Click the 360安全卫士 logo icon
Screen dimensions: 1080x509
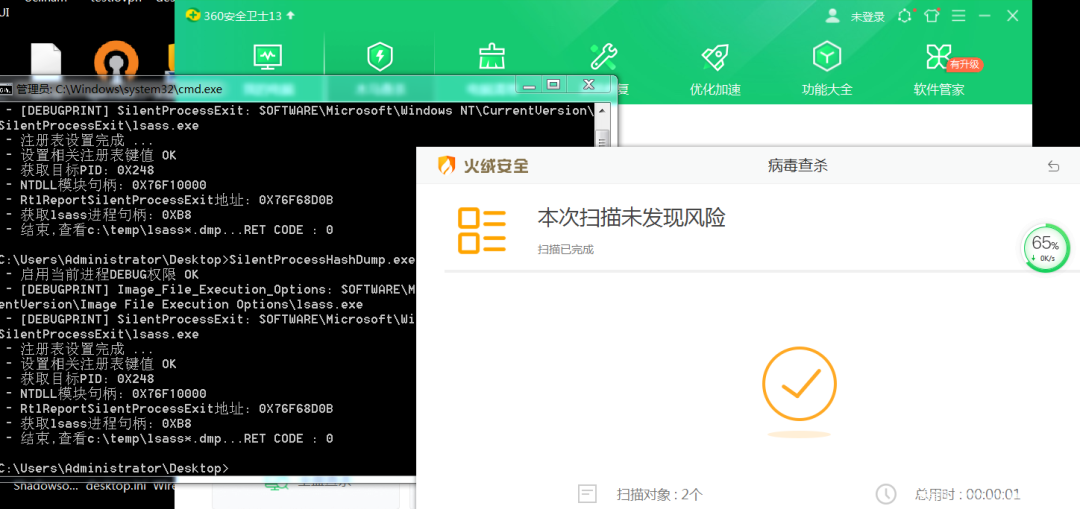click(x=194, y=15)
